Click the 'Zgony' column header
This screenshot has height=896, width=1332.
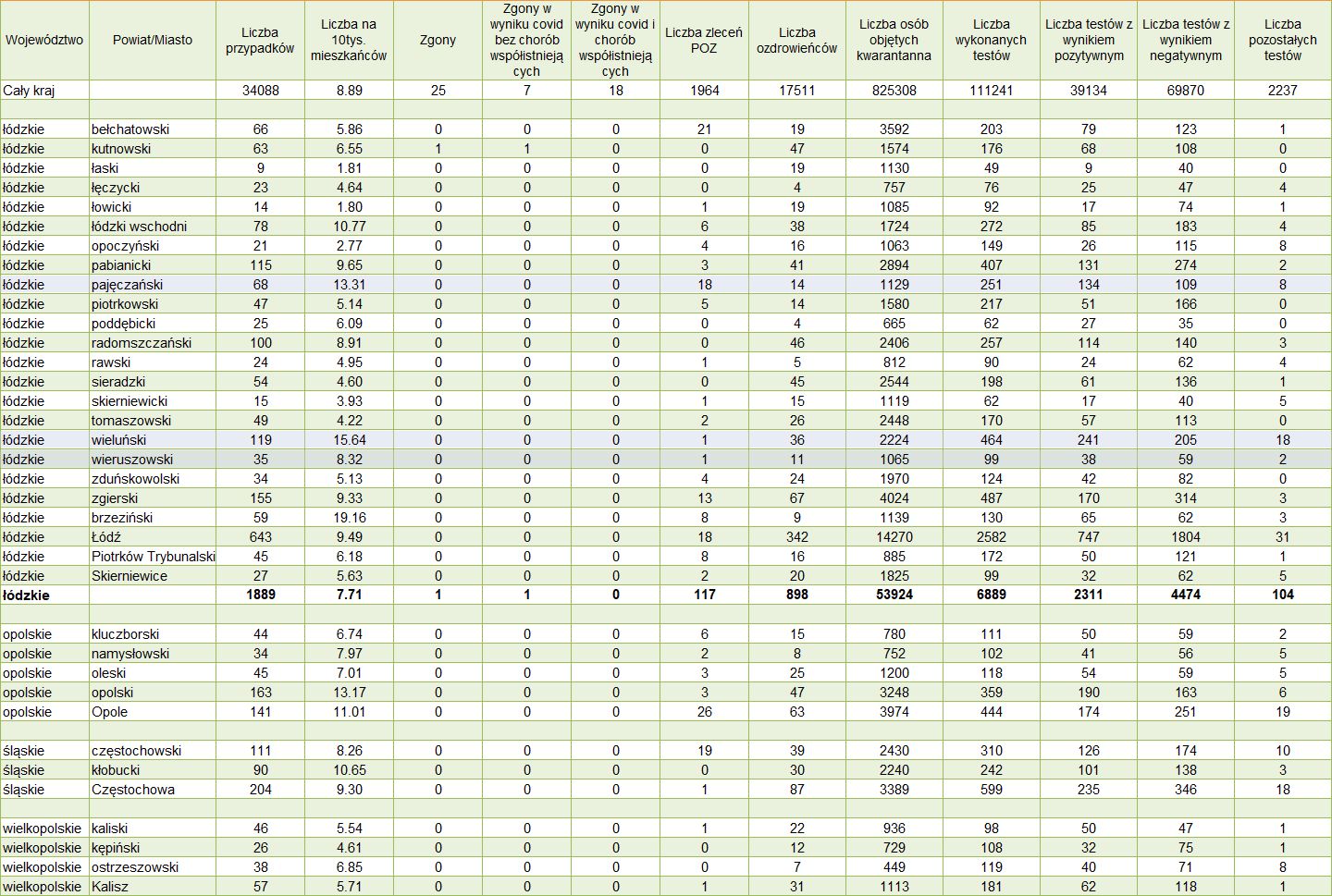tap(438, 40)
